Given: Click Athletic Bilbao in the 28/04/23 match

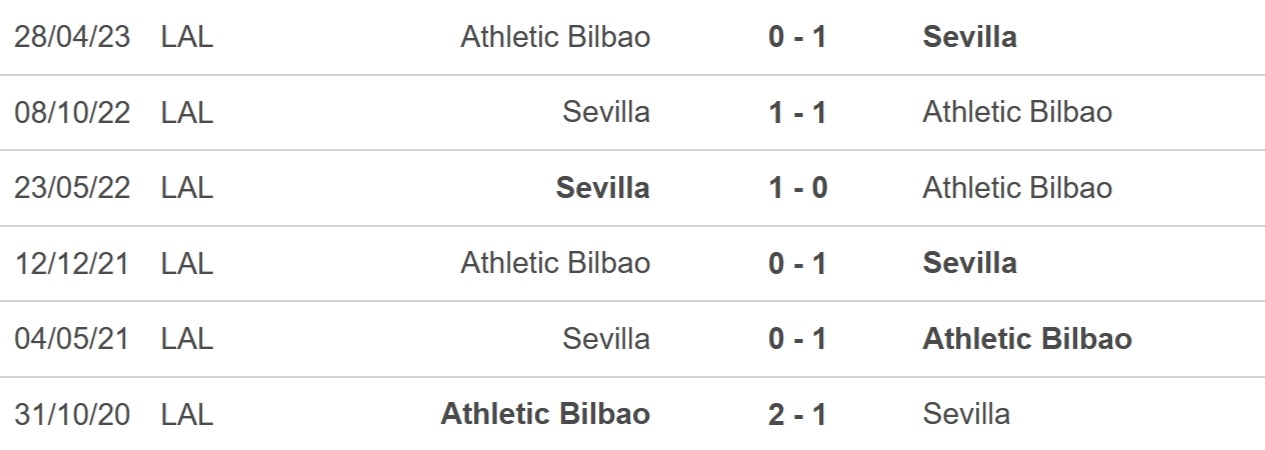Looking at the screenshot, I should 555,37.
